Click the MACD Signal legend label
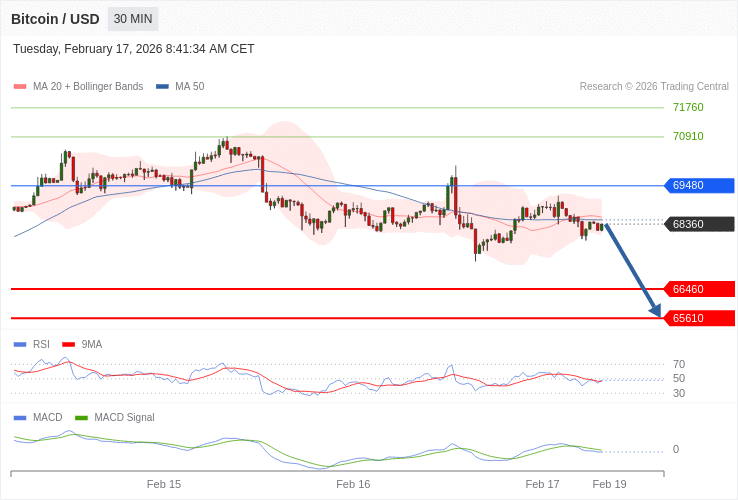Image resolution: width=738 pixels, height=500 pixels. click(124, 418)
